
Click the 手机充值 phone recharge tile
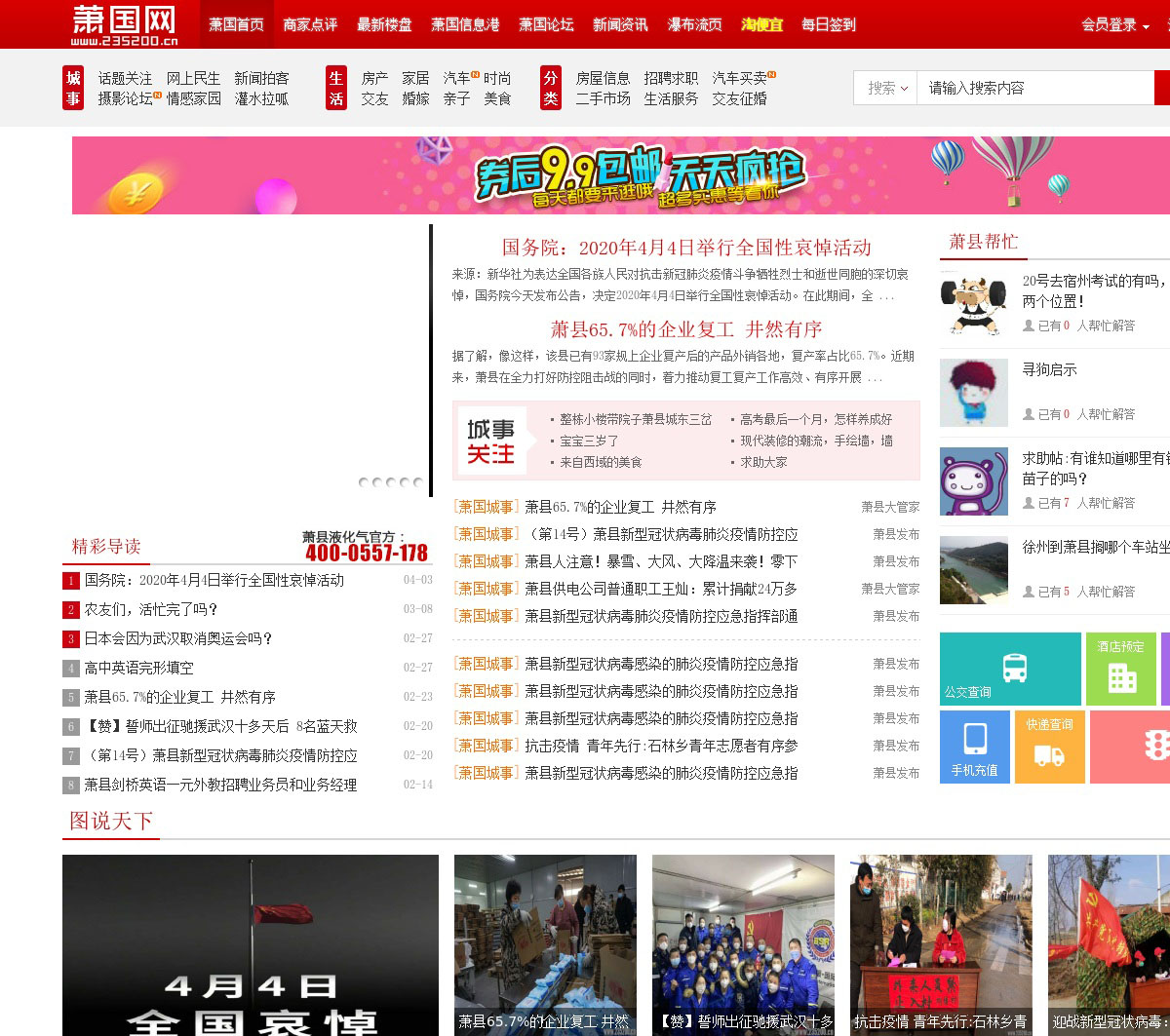974,747
